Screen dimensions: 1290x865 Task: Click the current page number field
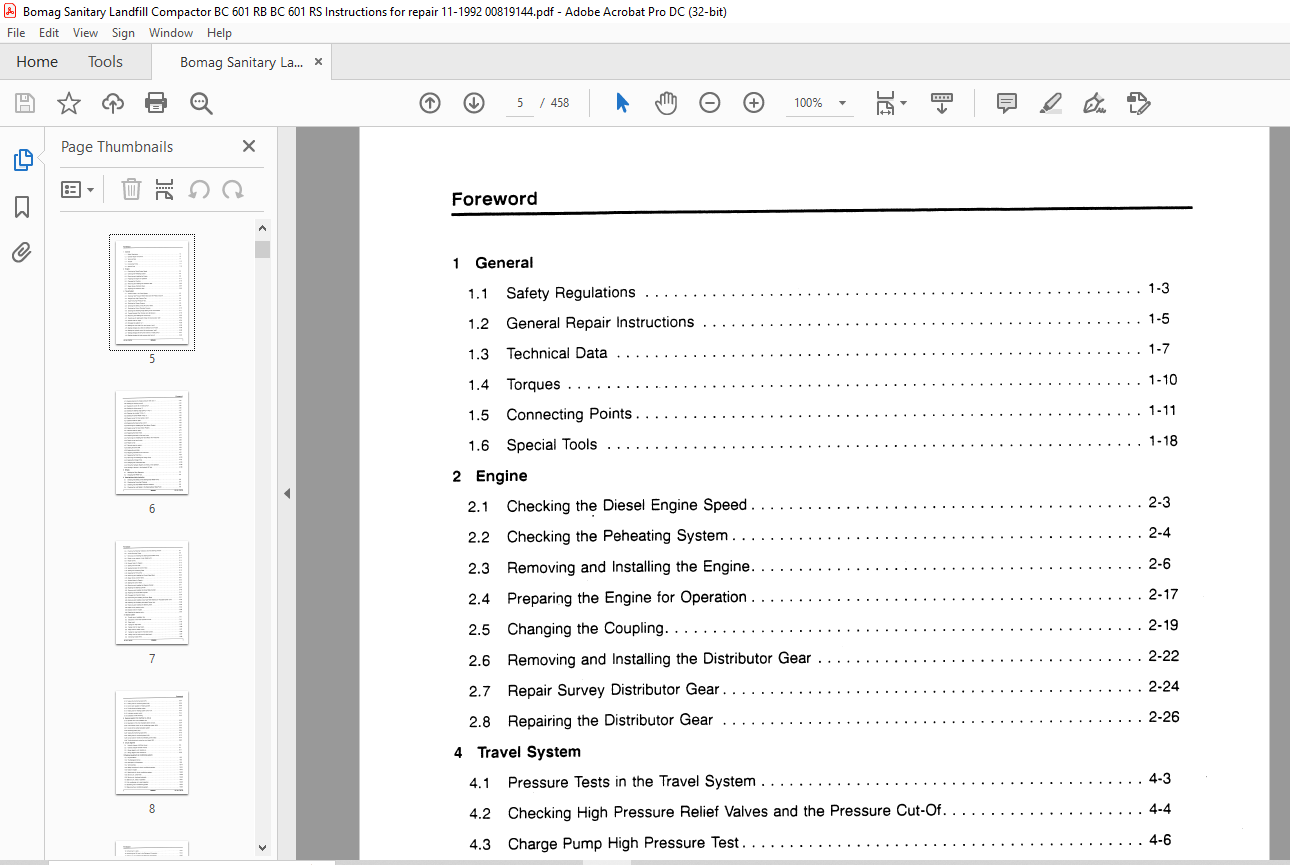520,103
